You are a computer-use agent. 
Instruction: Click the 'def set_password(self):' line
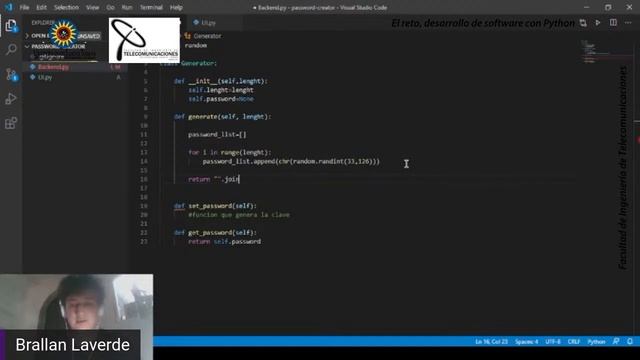(x=215, y=206)
